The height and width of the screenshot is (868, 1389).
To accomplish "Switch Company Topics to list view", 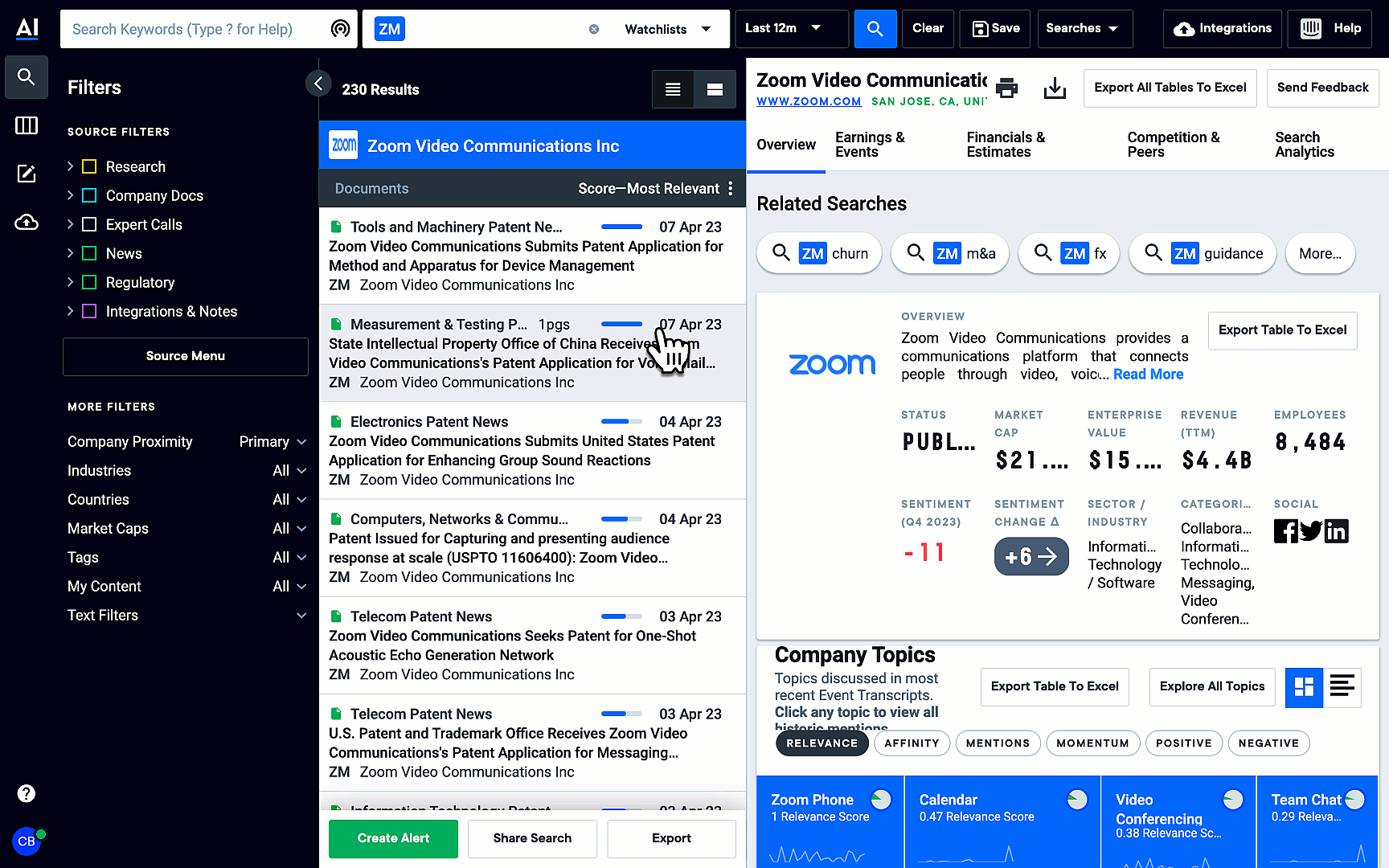I will tap(1342, 687).
